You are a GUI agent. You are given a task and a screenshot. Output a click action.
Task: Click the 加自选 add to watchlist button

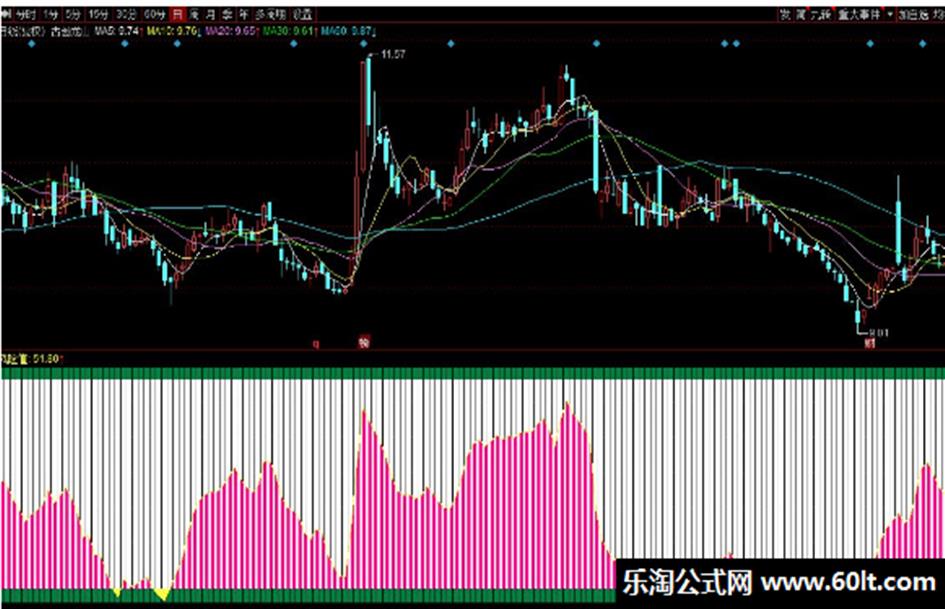914,14
